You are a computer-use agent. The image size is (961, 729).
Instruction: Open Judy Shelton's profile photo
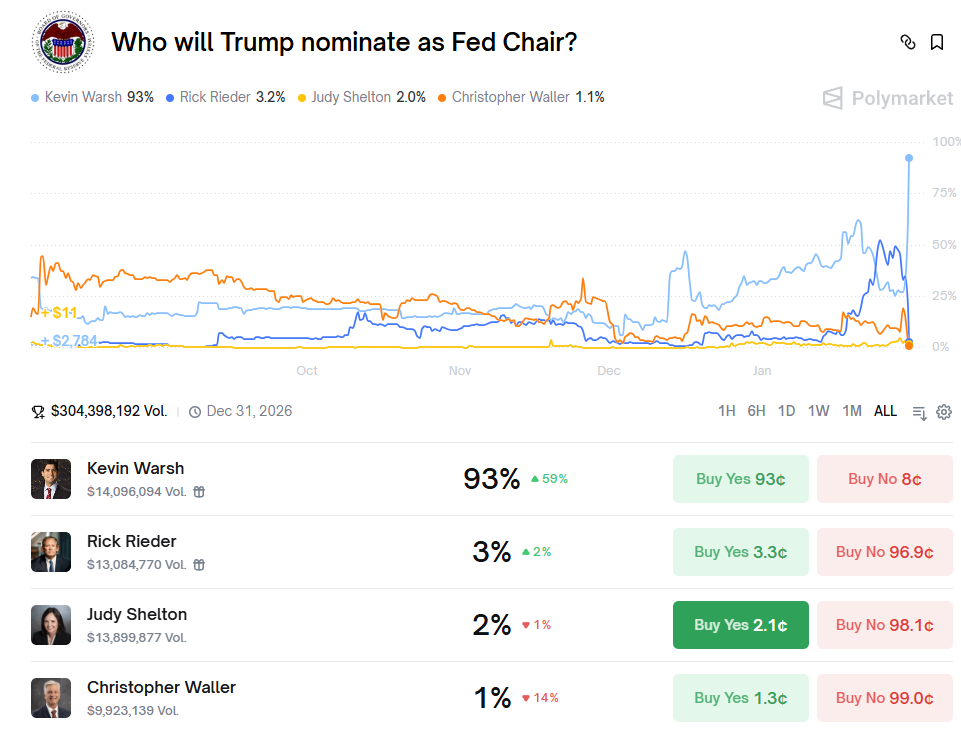pos(51,625)
